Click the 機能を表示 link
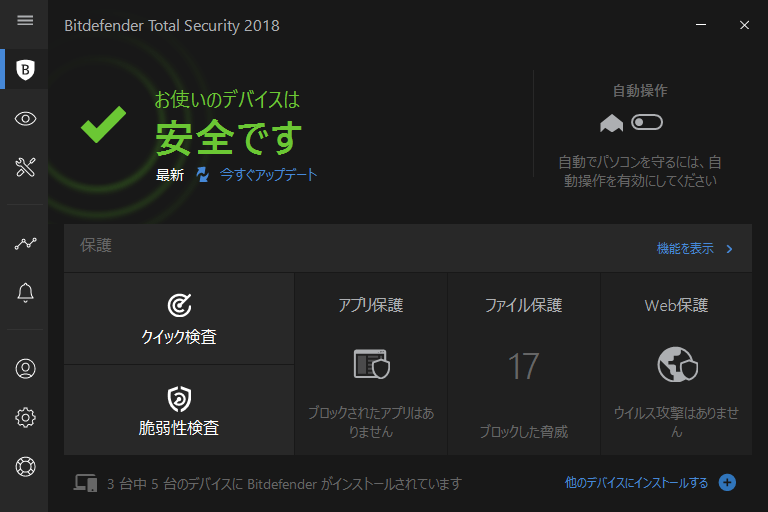Screen dimensions: 768x512 pyautogui.click(x=685, y=249)
